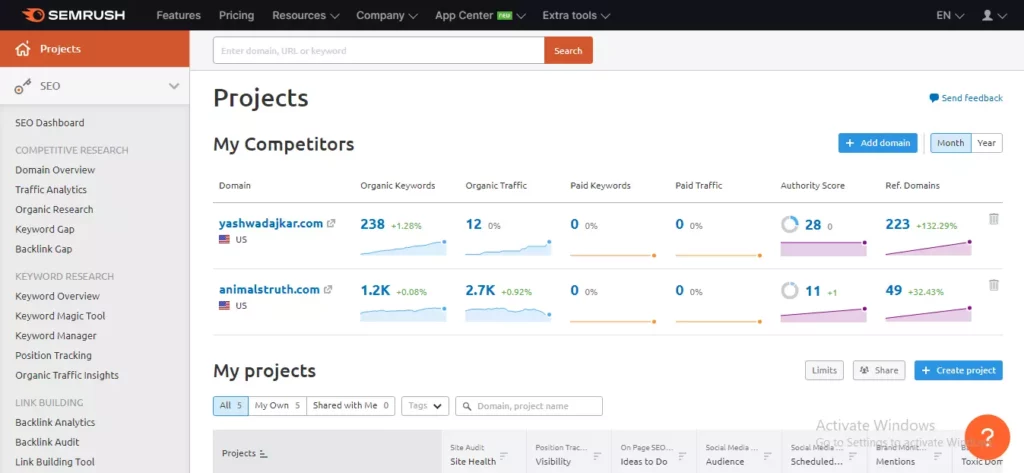Open the yashwadajkar.com domain link
The image size is (1024, 473).
click(x=271, y=223)
